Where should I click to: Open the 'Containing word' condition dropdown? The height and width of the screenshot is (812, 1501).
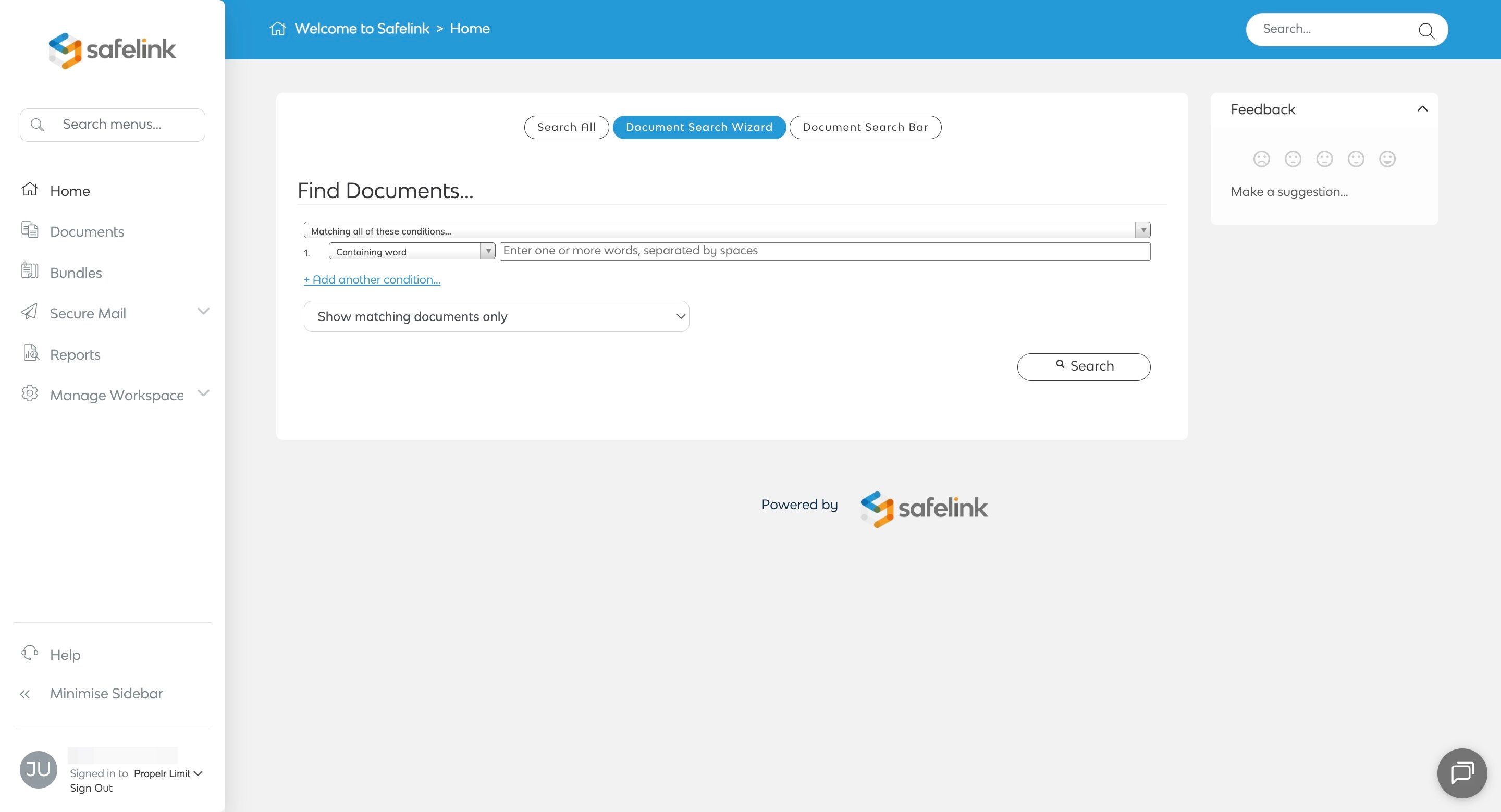(x=411, y=252)
